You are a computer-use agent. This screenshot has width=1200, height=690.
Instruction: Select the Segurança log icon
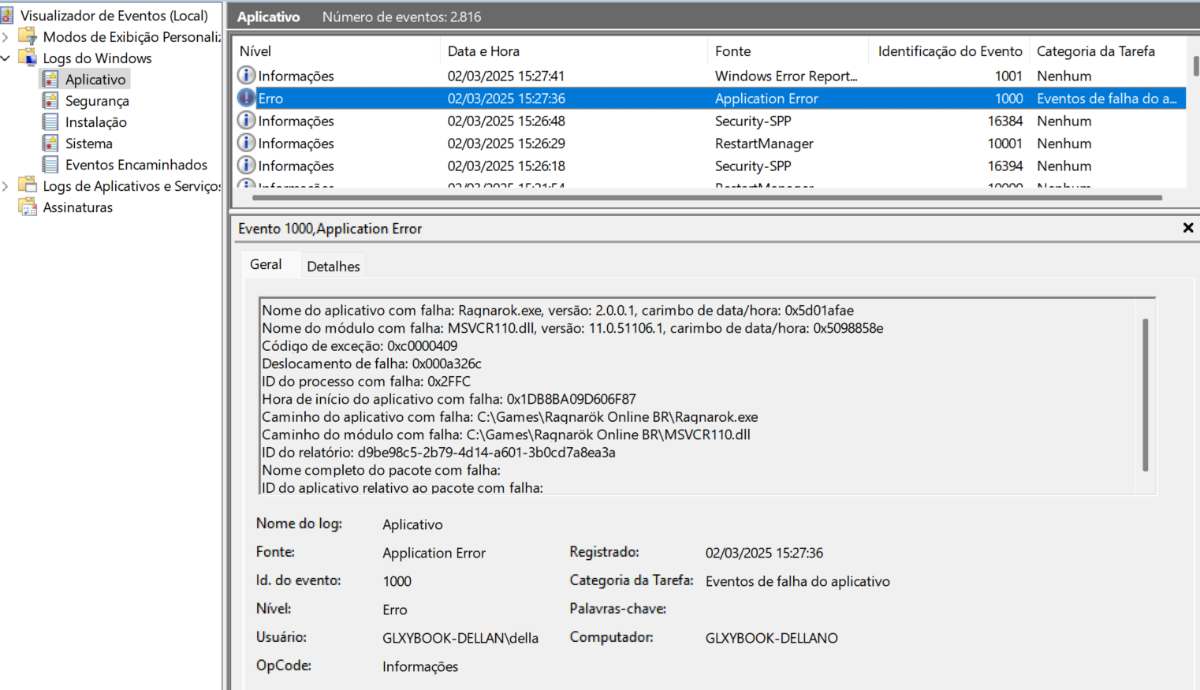pyautogui.click(x=50, y=101)
